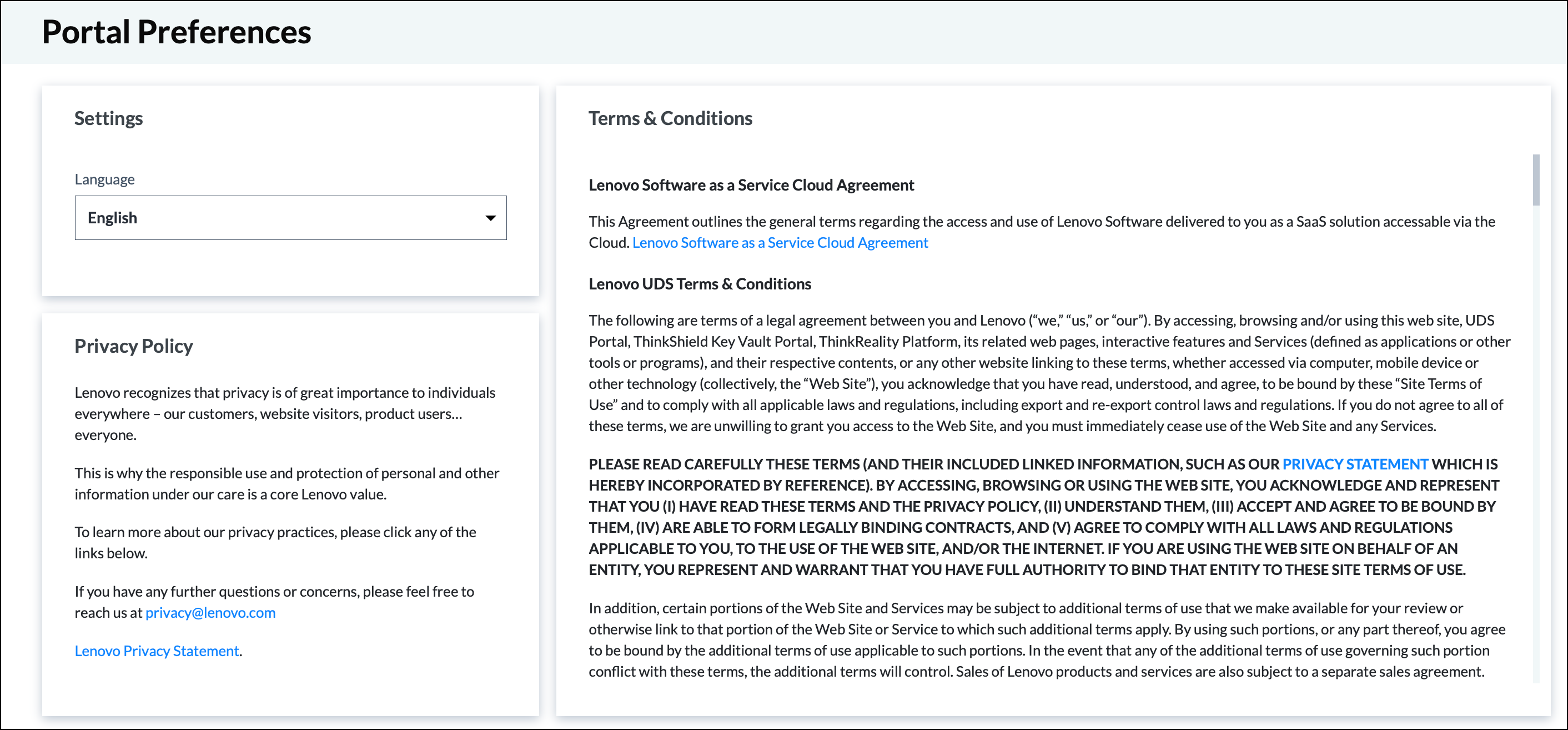
Task: Click the Portal Preferences page title
Action: [177, 32]
